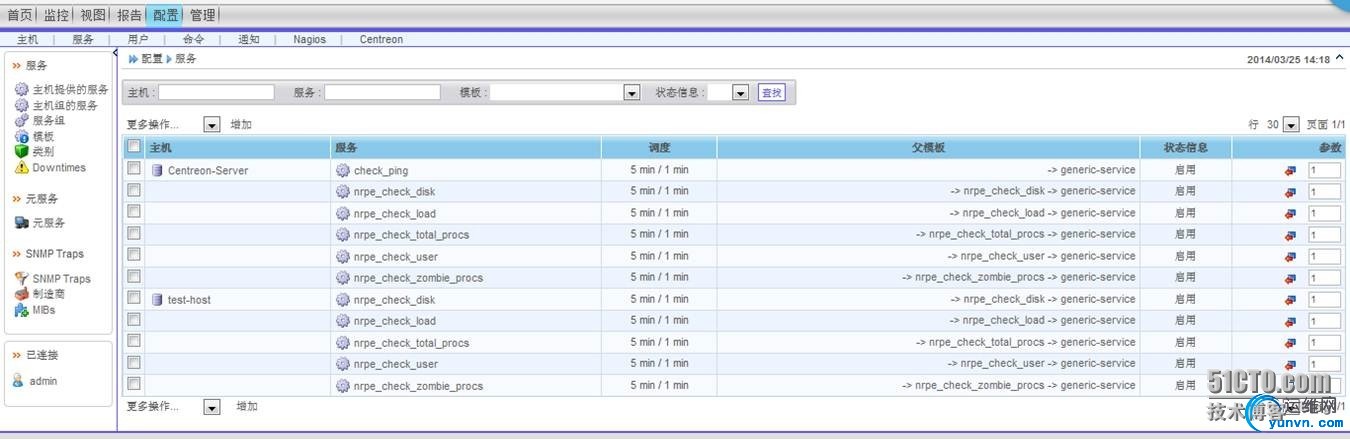The height and width of the screenshot is (440, 1350).
Task: Switch to 通知 submenu tab
Action: click(x=248, y=39)
